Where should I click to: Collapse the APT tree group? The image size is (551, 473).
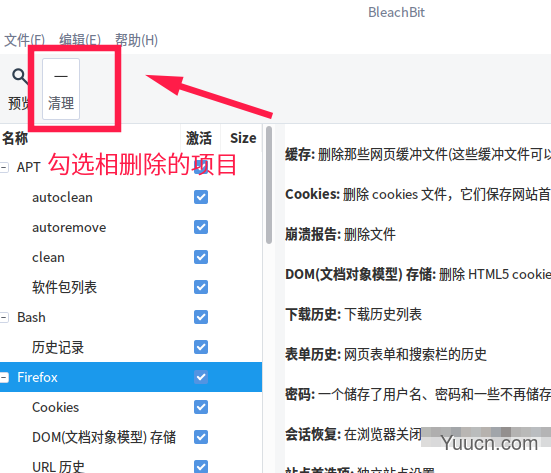[x=4, y=167]
